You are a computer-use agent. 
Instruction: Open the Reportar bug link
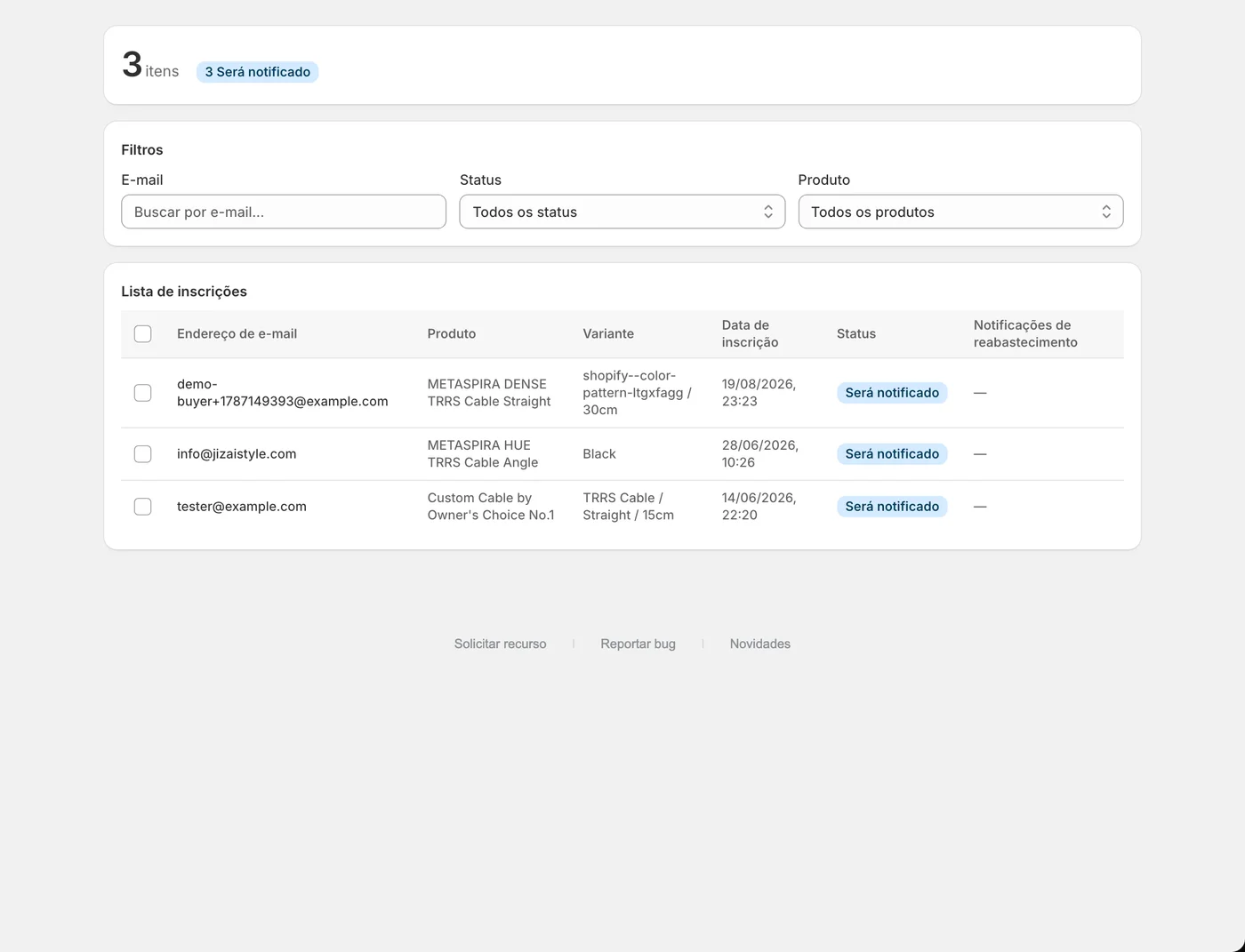tap(638, 644)
